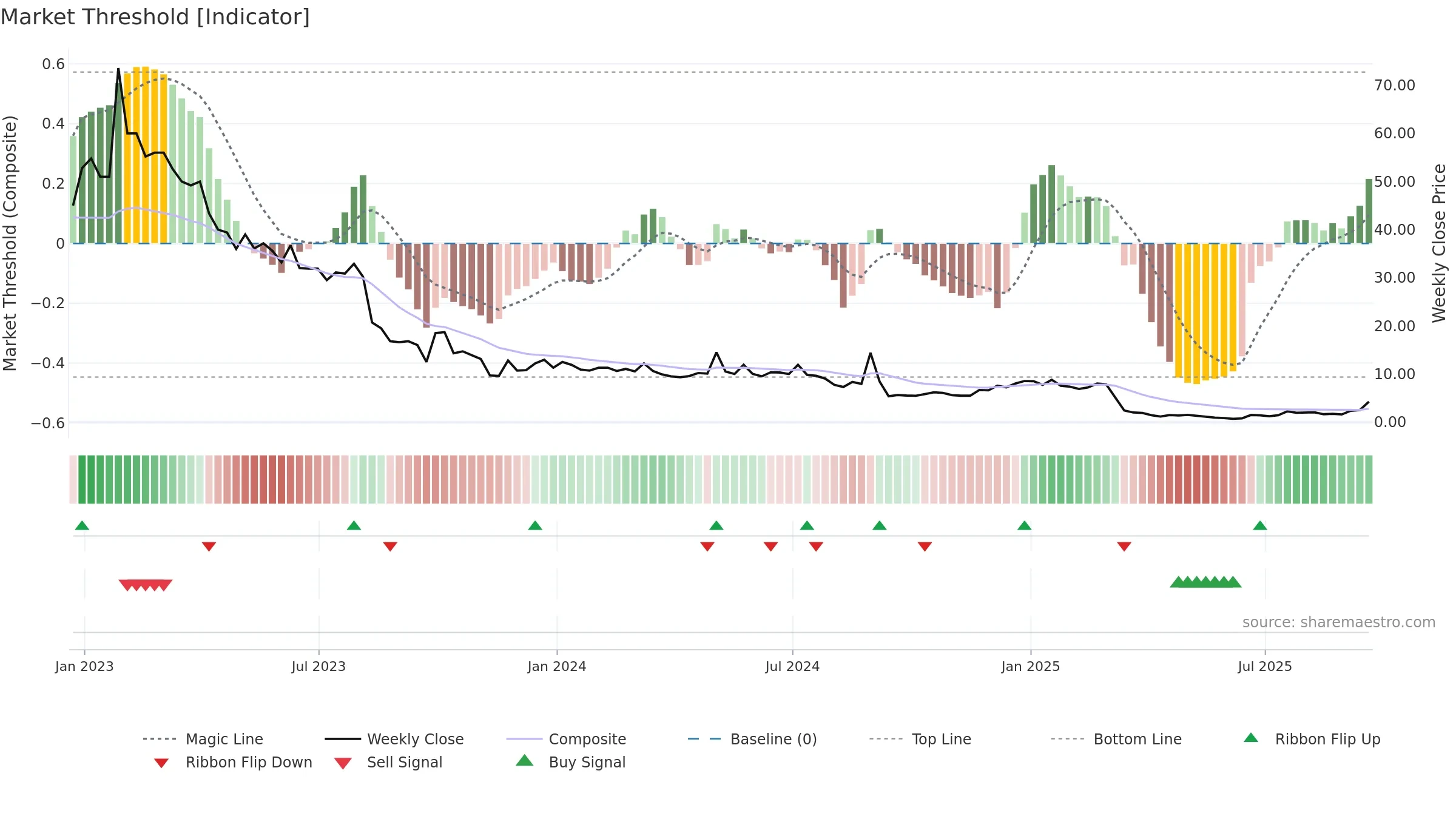
Task: Click the ribbon flip up triangle just before Jul 2025
Action: pyautogui.click(x=1260, y=525)
